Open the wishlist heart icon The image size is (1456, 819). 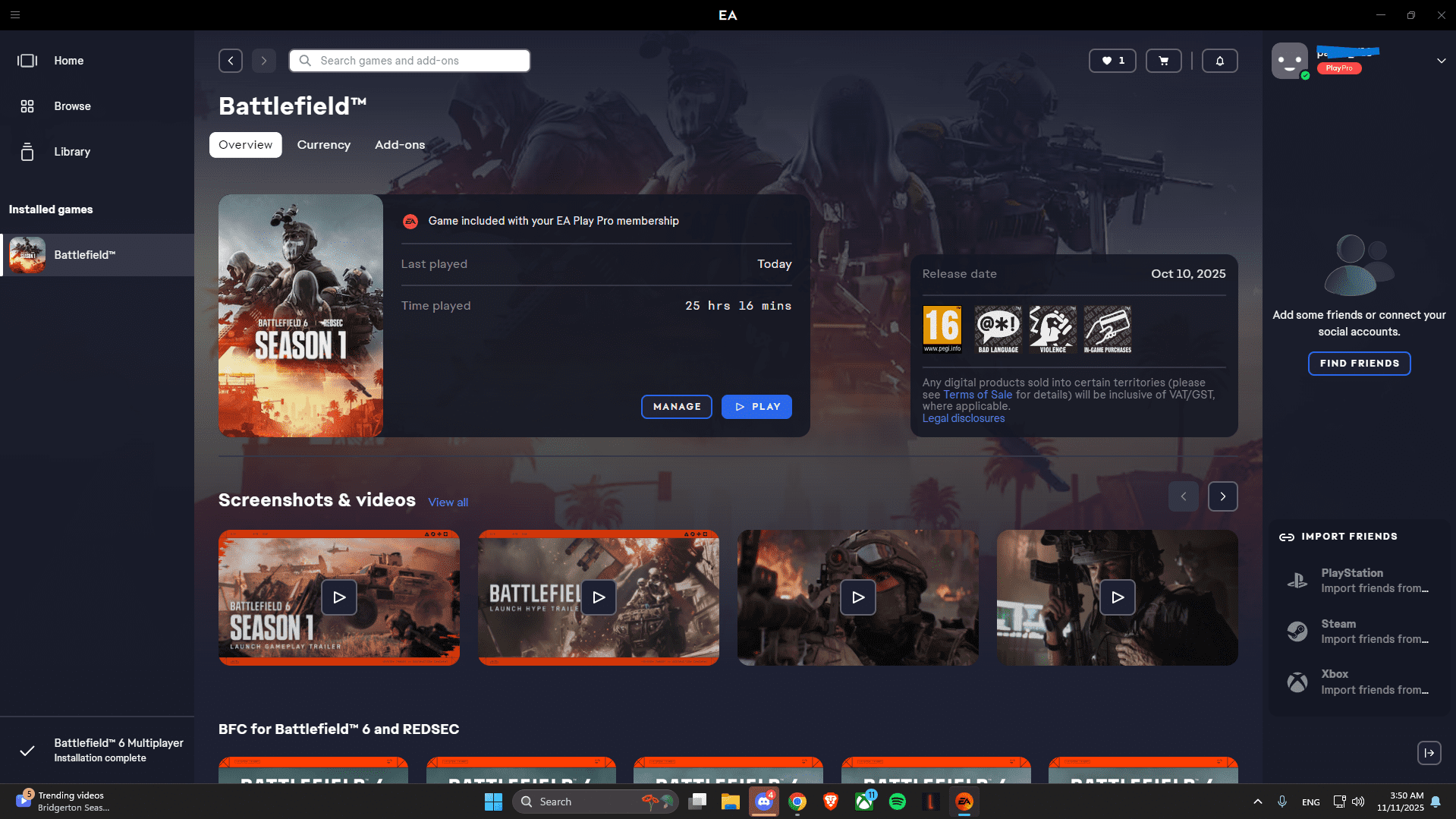(1112, 61)
